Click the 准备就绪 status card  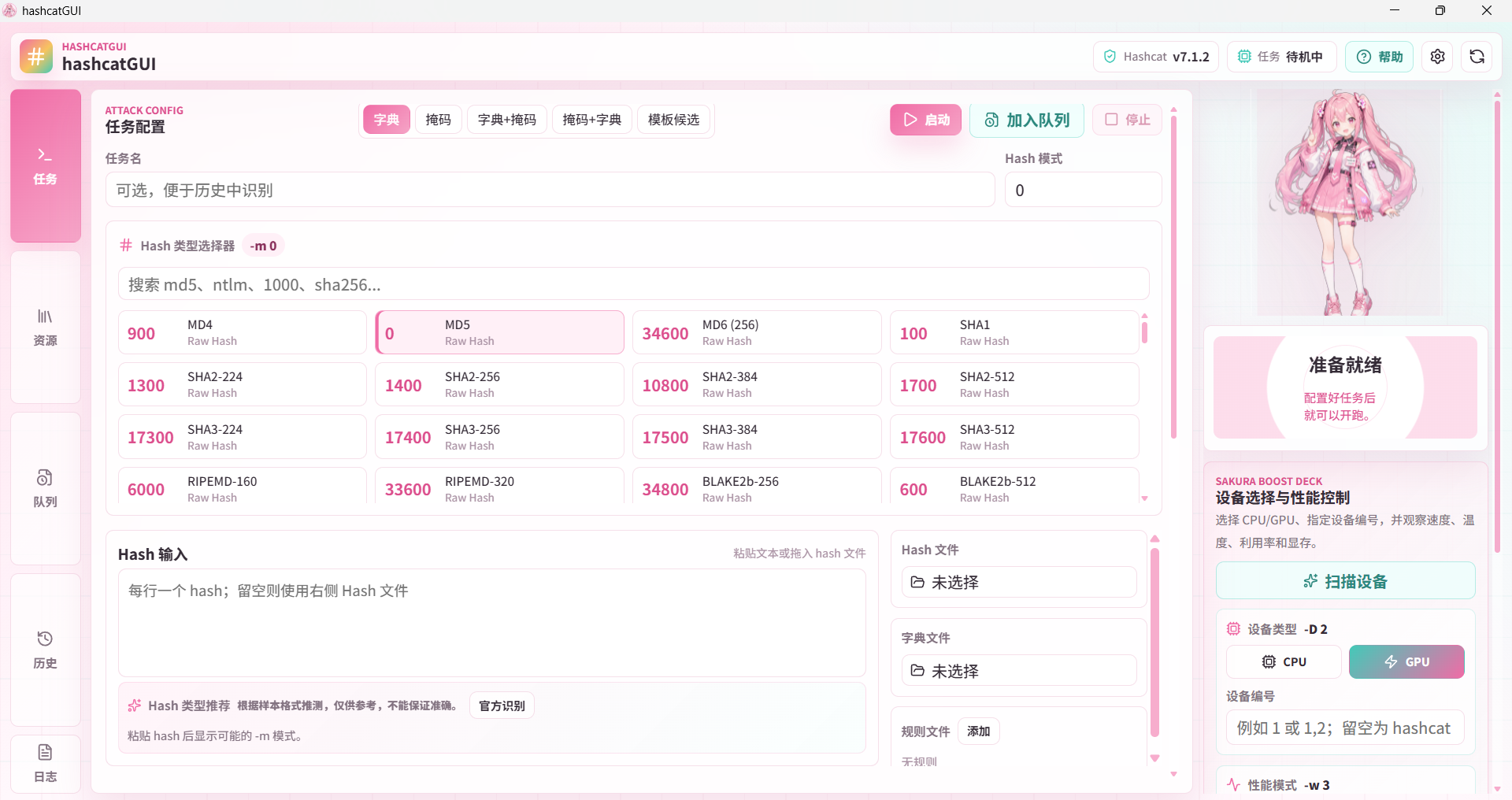click(x=1345, y=387)
